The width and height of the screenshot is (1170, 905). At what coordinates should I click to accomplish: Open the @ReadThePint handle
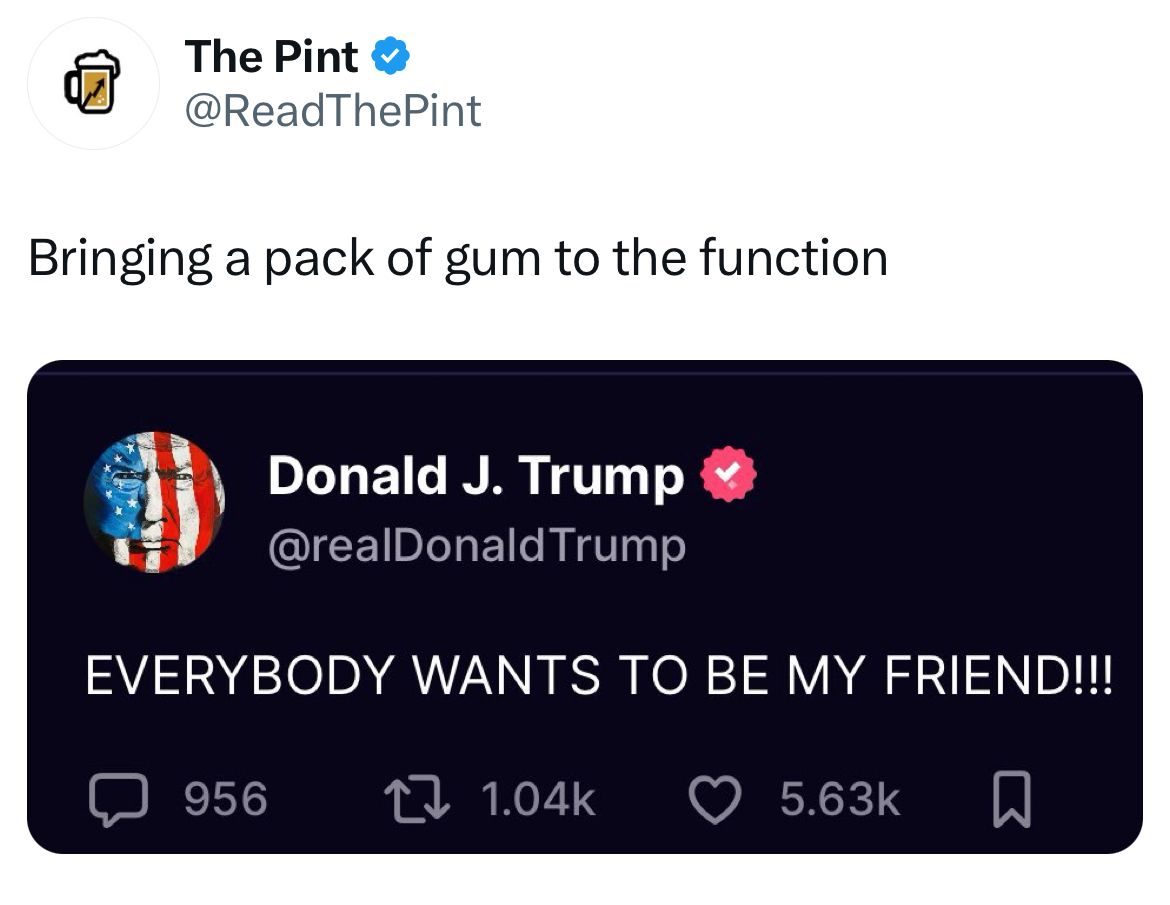point(333,112)
